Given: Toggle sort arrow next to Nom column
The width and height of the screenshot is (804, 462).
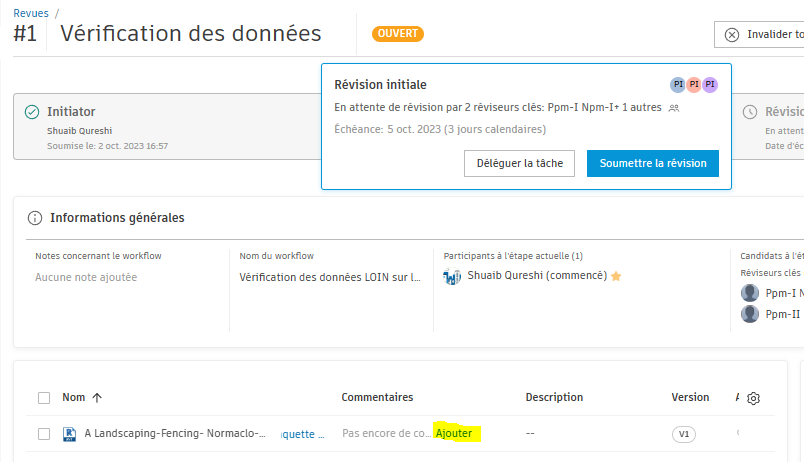Looking at the screenshot, I should click(97, 397).
